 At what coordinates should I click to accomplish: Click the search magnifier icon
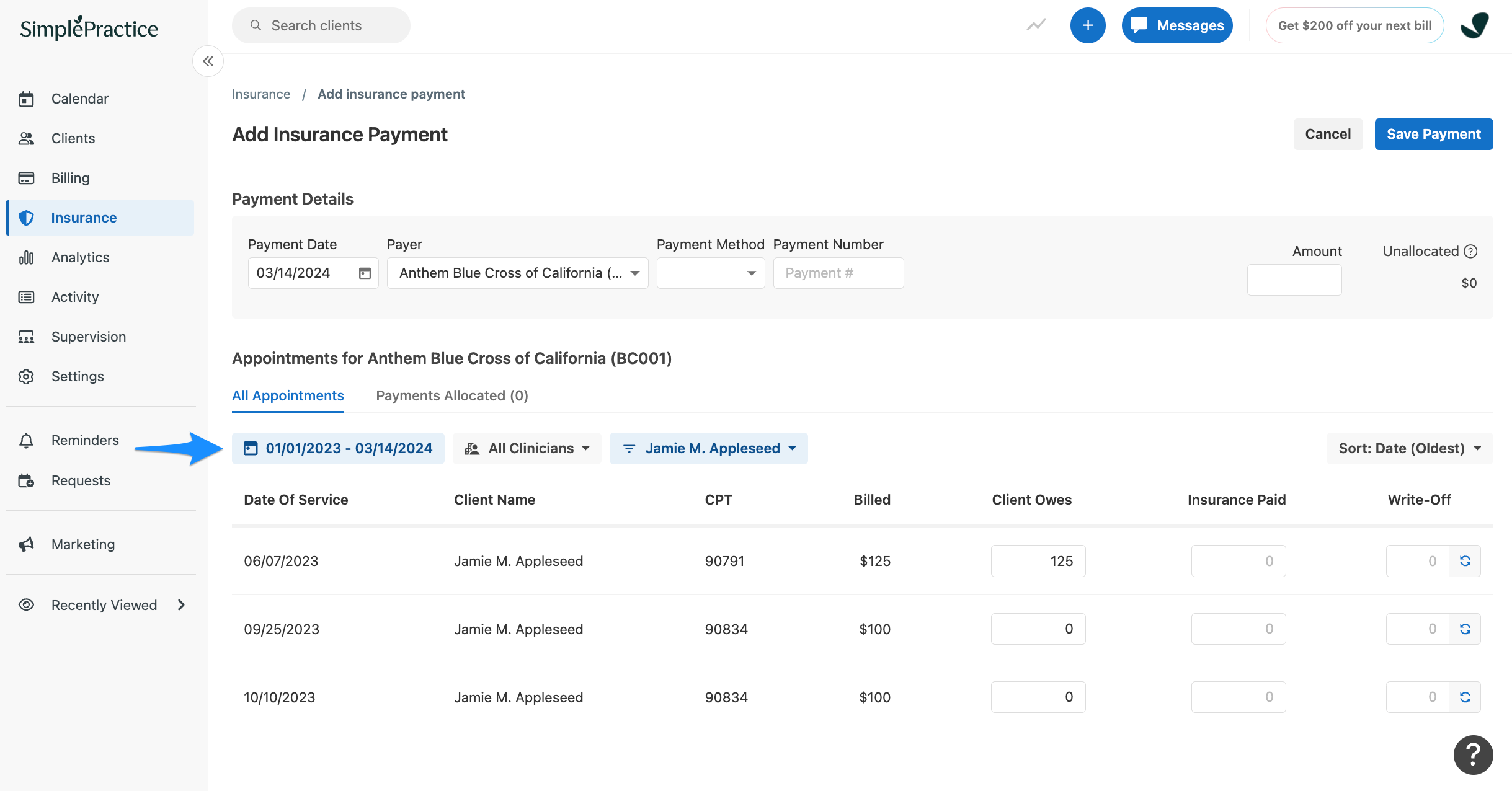[256, 25]
